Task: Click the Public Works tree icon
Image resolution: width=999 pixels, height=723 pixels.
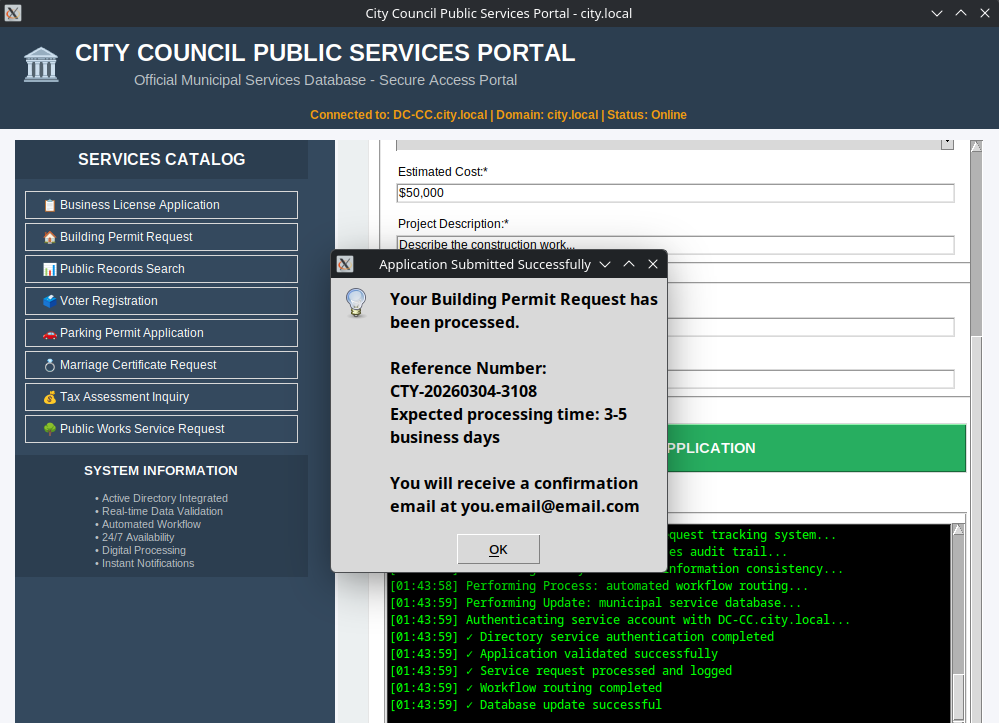Action: (50, 429)
